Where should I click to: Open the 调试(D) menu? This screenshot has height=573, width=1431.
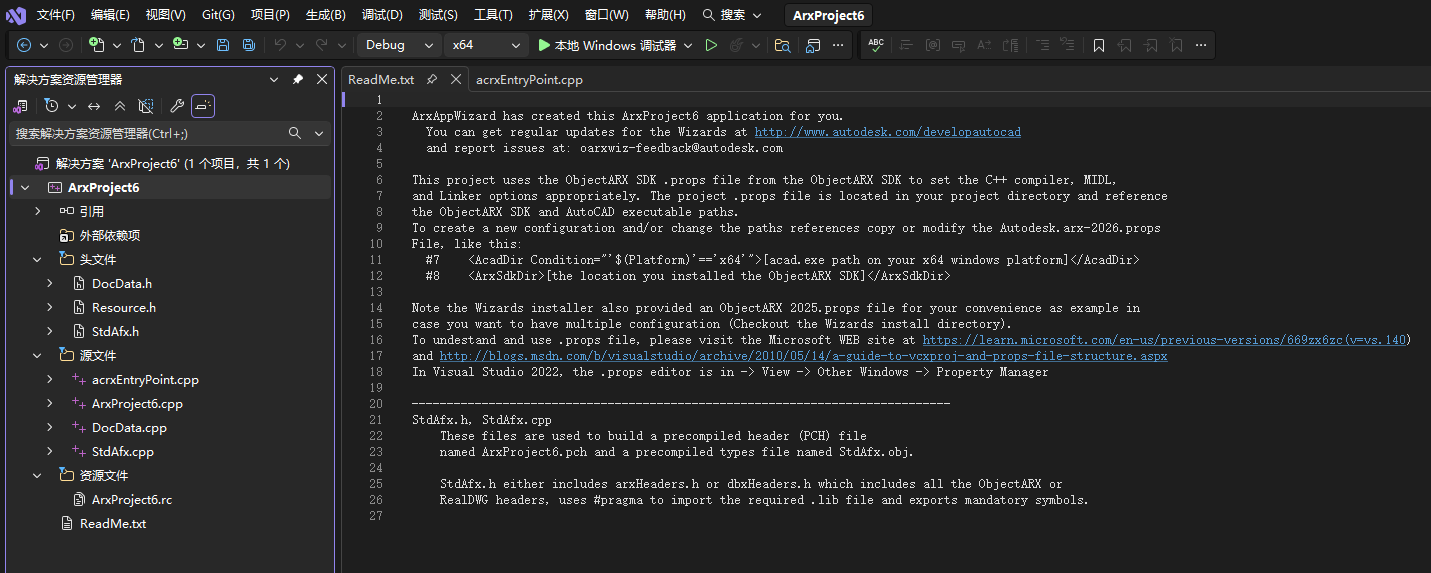coord(382,15)
